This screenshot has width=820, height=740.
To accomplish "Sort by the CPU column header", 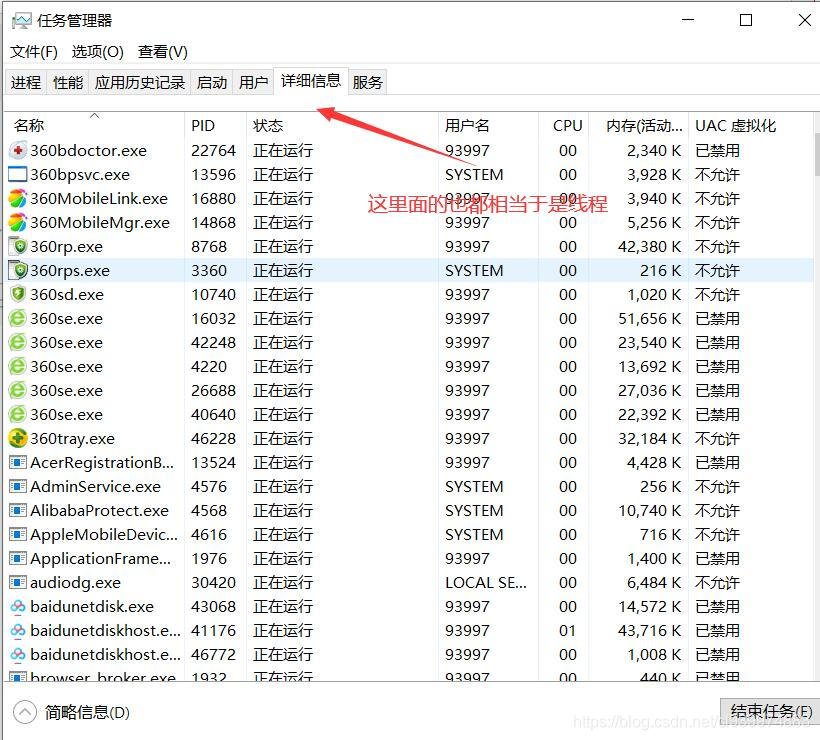I will (563, 126).
